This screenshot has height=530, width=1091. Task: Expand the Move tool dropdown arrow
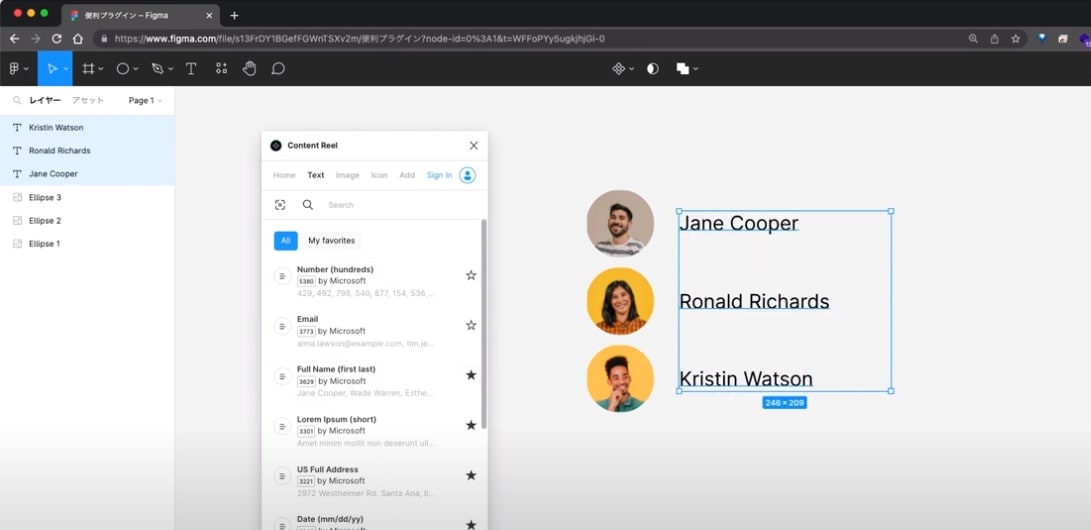(x=66, y=69)
